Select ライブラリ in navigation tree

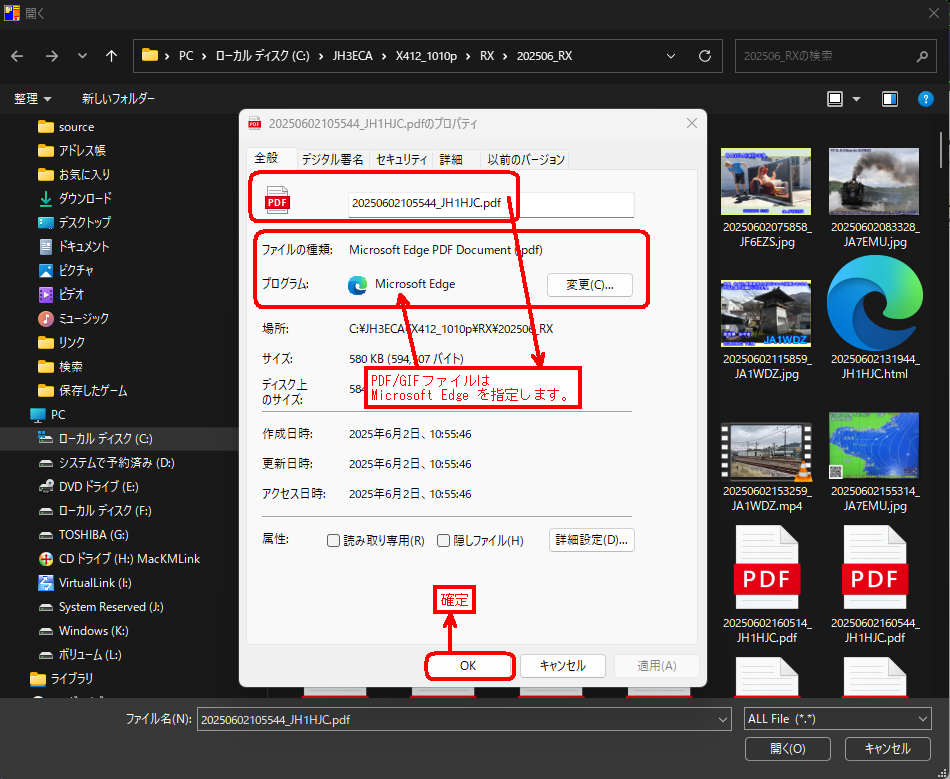coord(61,679)
